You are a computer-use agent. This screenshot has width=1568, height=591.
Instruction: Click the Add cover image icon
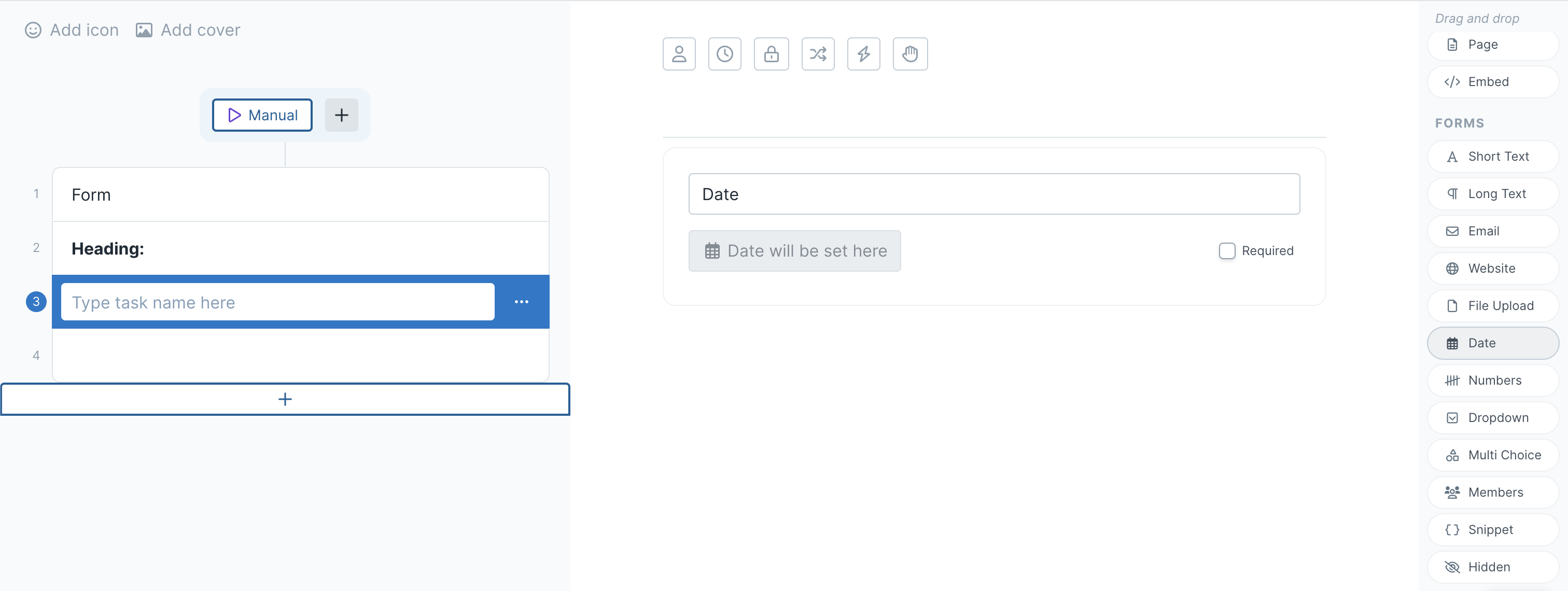click(x=144, y=30)
